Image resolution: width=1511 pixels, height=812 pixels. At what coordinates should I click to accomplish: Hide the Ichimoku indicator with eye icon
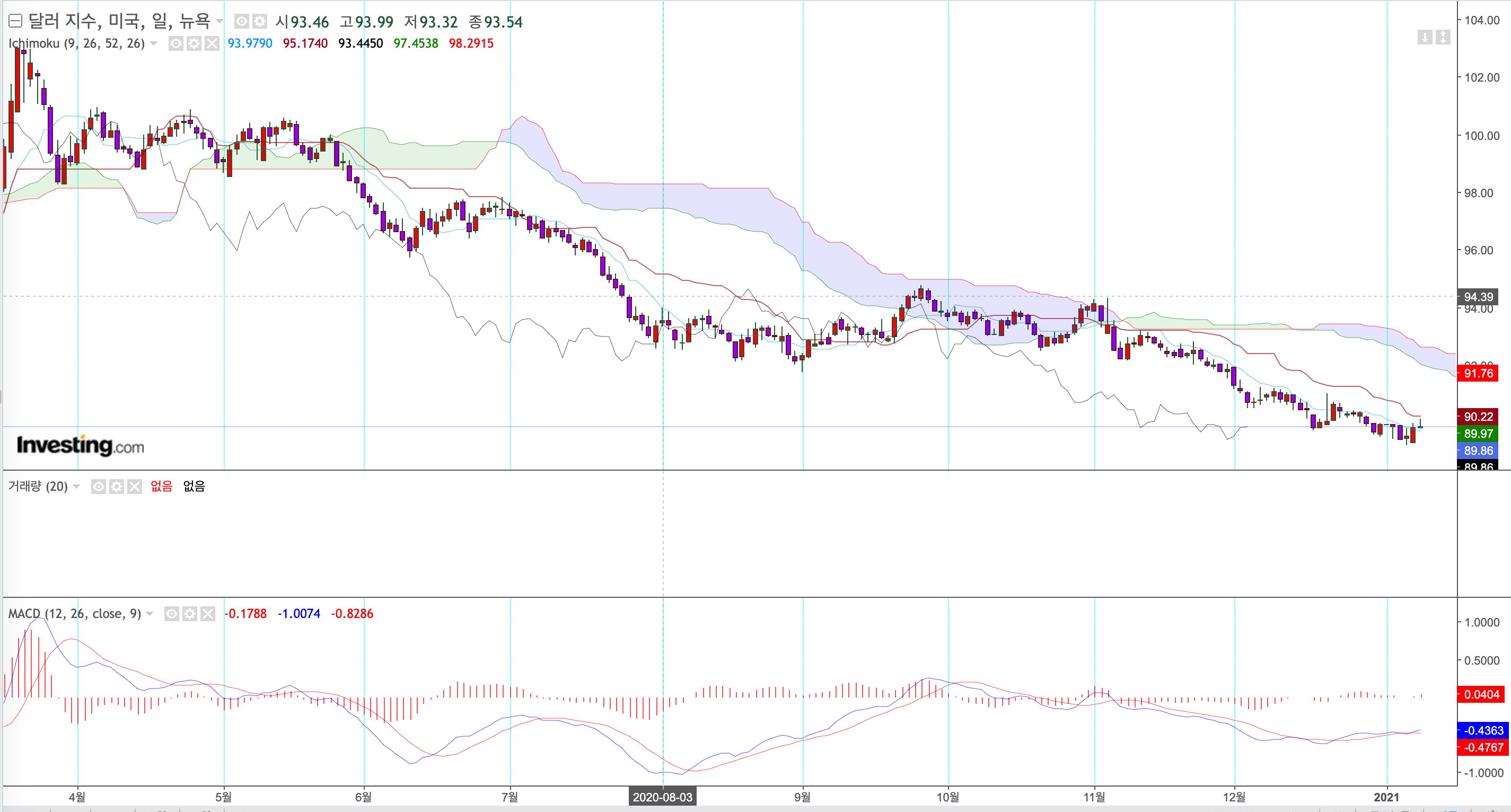point(175,43)
